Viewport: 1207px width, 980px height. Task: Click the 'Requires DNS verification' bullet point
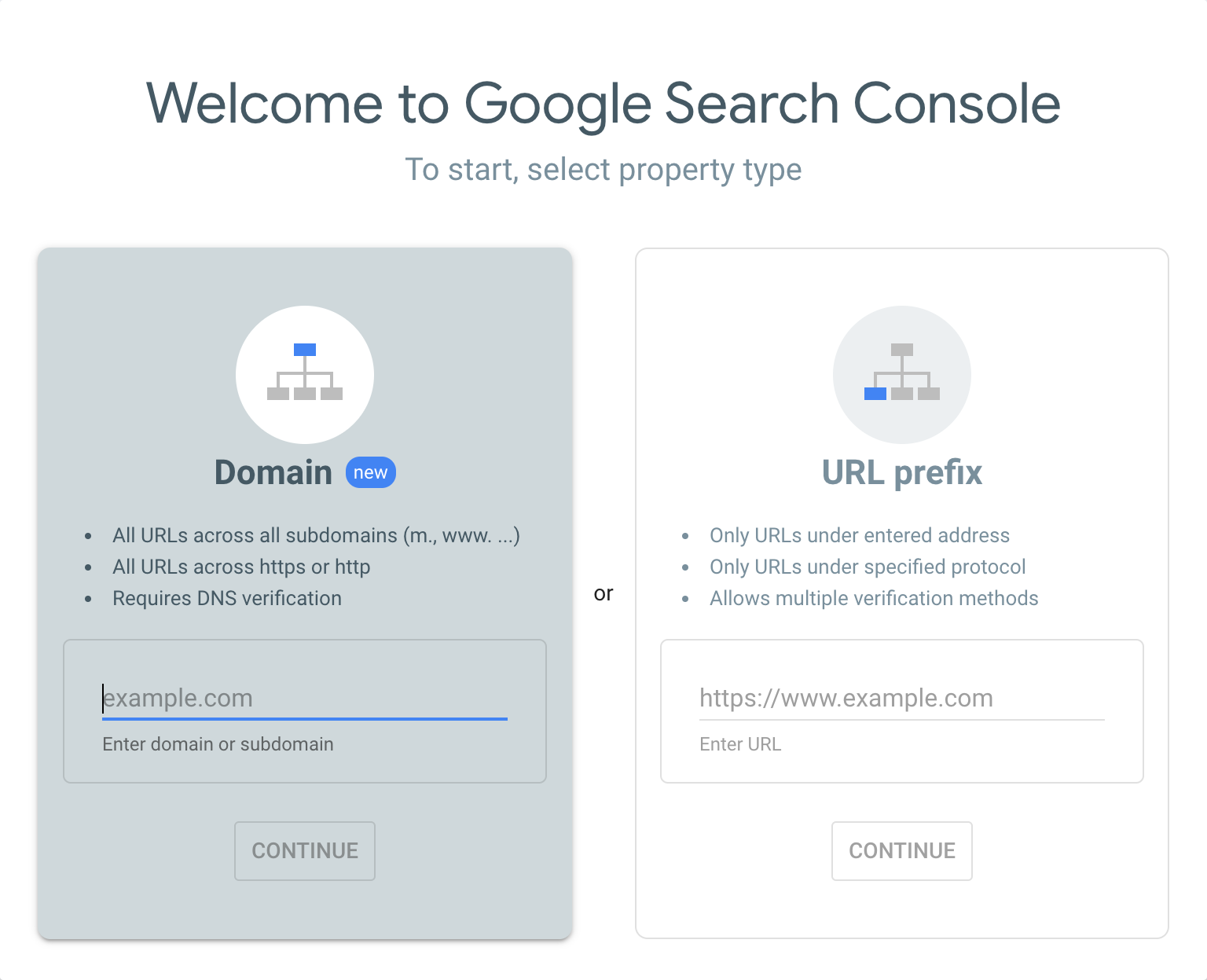coord(226,598)
